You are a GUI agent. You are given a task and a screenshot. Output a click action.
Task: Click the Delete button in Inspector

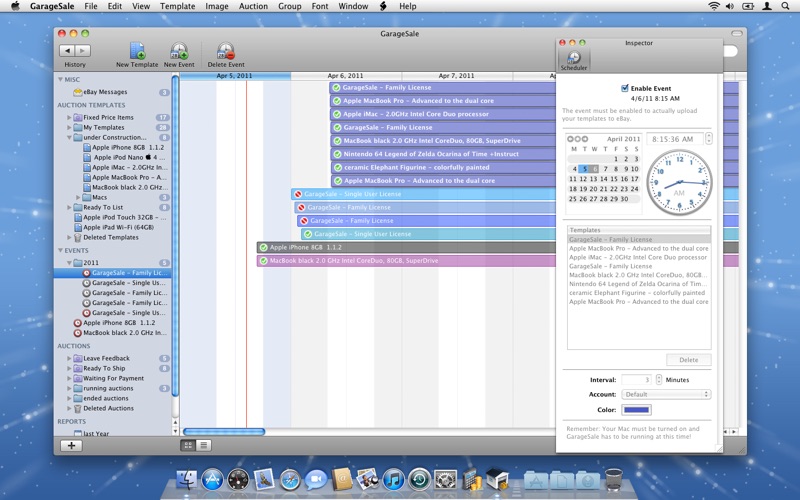coord(689,360)
